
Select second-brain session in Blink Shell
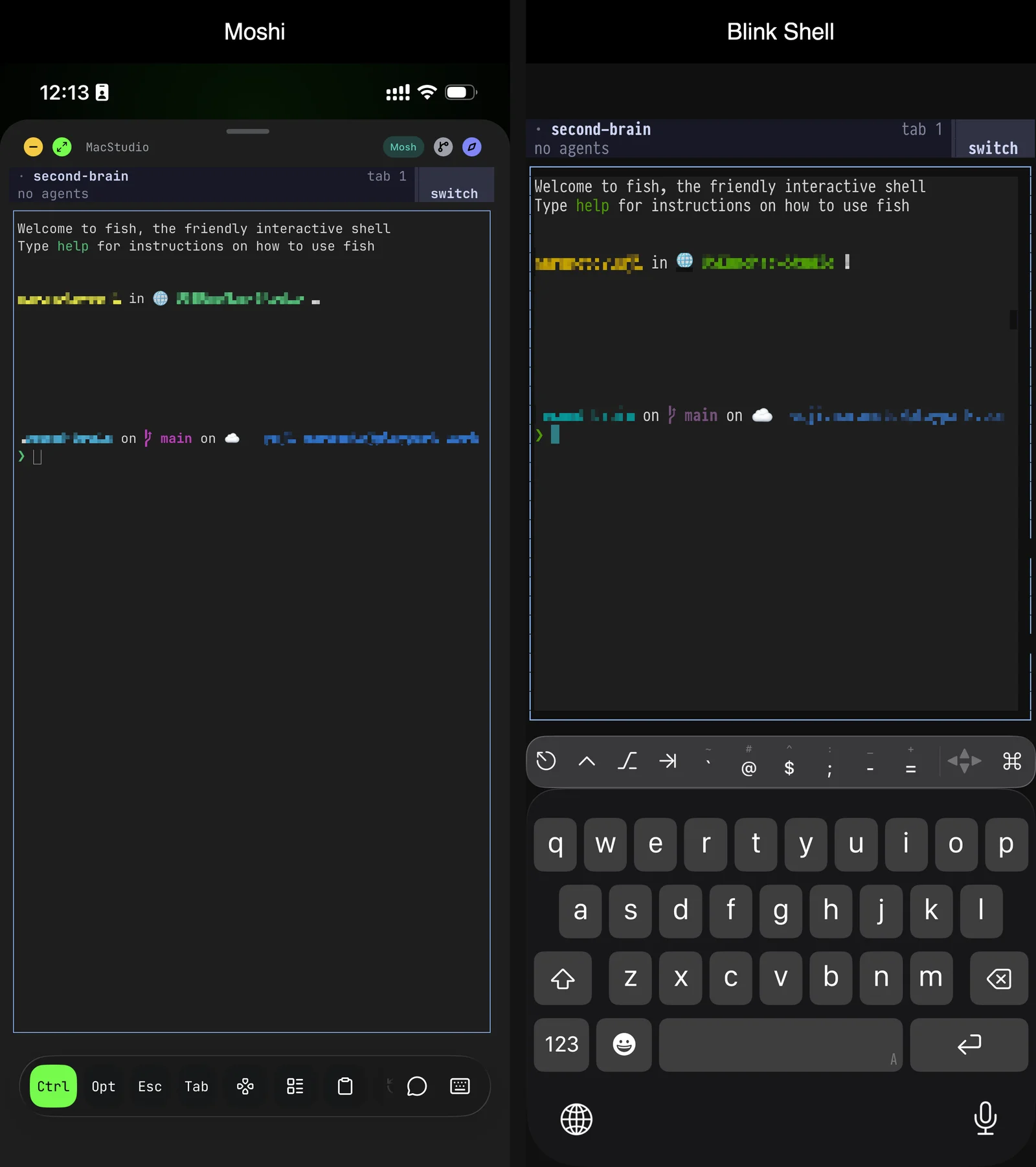tap(600, 130)
